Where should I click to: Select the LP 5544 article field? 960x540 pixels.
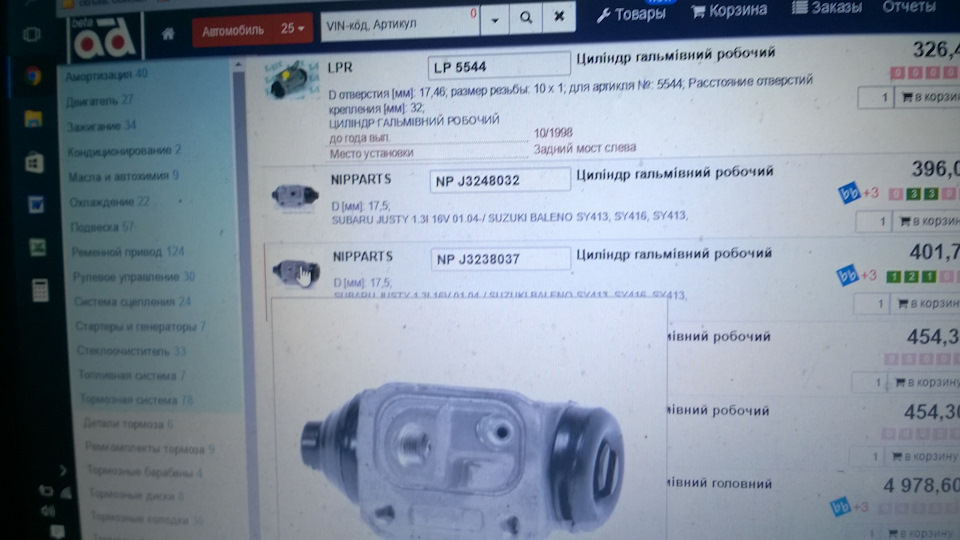point(499,66)
